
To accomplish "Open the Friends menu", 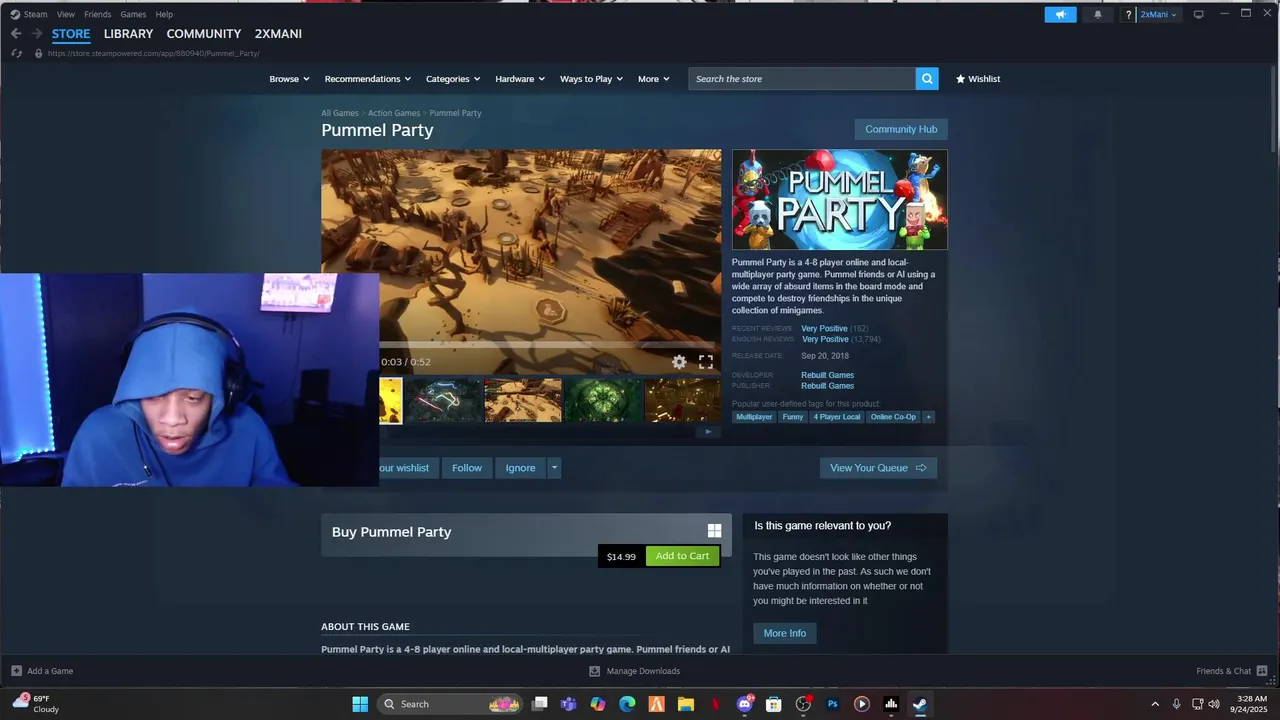I will [x=97, y=14].
